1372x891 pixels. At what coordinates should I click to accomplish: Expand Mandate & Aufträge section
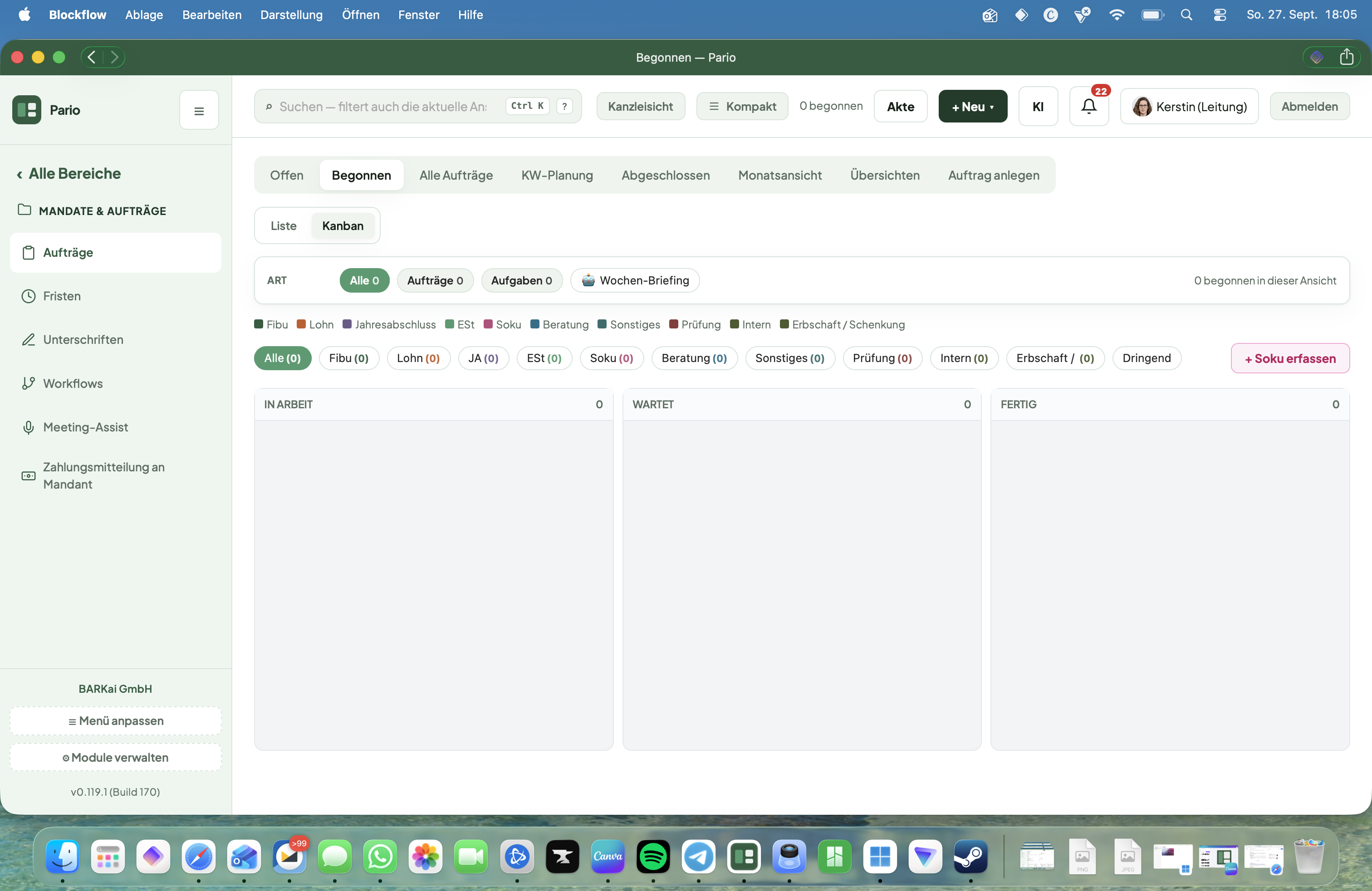point(92,211)
